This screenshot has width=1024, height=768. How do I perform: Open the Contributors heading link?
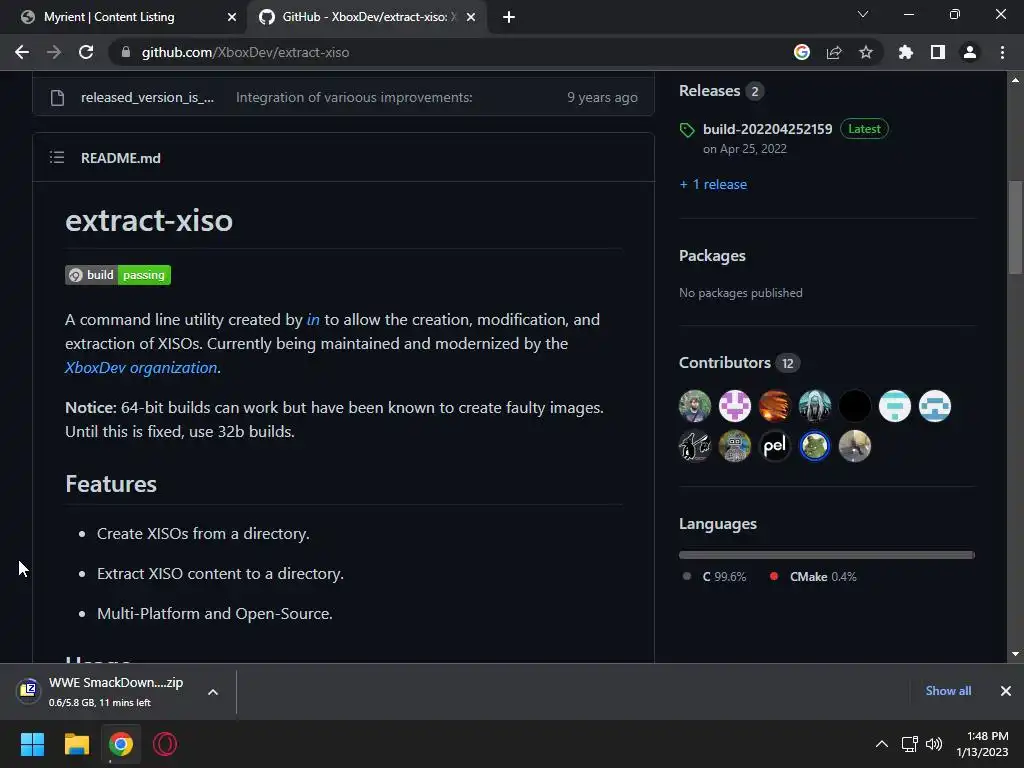pos(725,362)
